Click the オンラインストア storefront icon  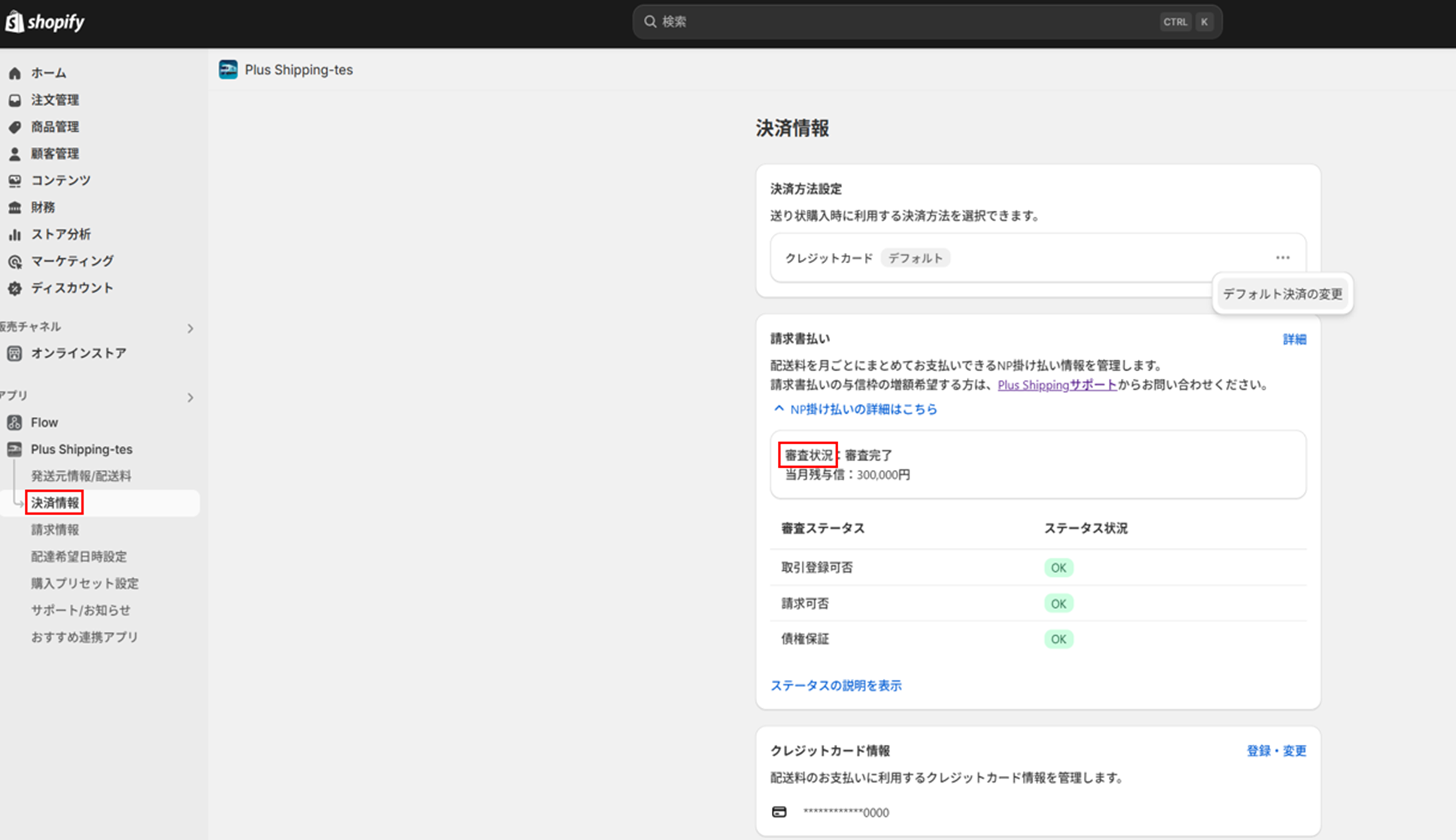pos(15,353)
